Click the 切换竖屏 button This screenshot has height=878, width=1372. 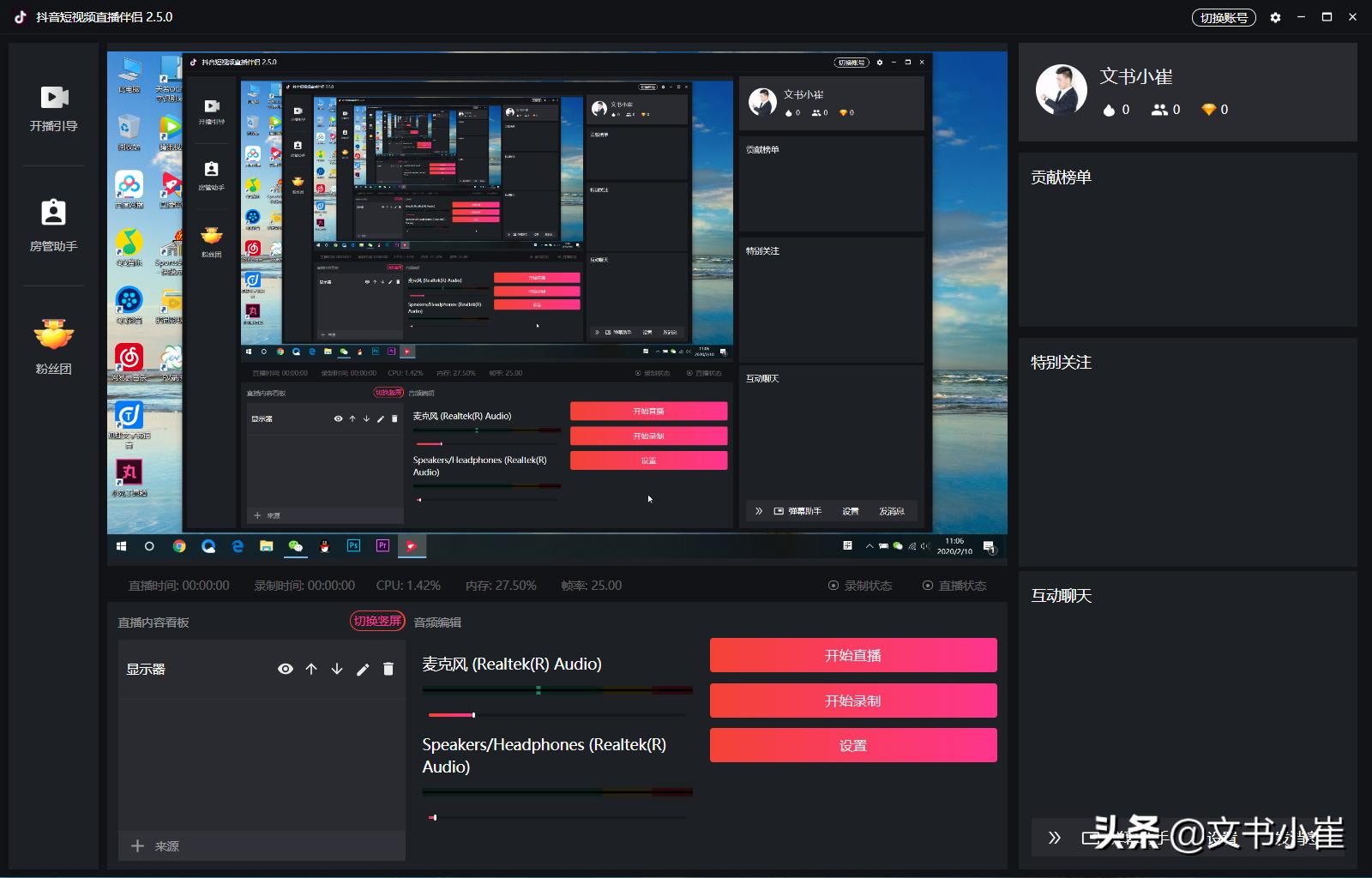pyautogui.click(x=377, y=621)
